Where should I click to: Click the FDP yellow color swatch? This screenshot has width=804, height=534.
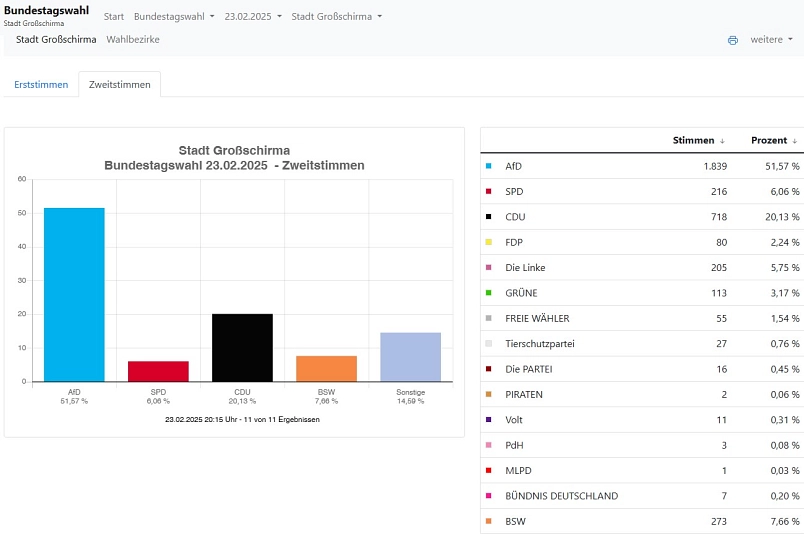pyautogui.click(x=489, y=242)
